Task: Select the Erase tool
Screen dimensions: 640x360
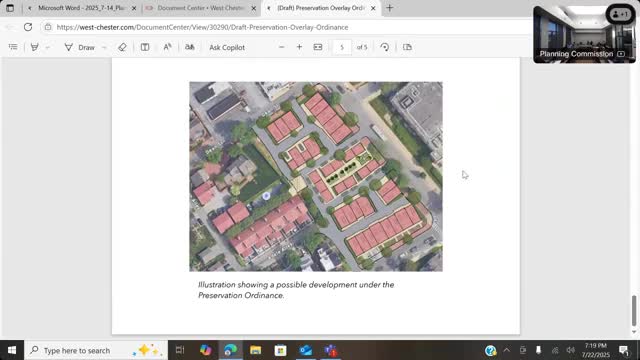Action: pos(122,47)
